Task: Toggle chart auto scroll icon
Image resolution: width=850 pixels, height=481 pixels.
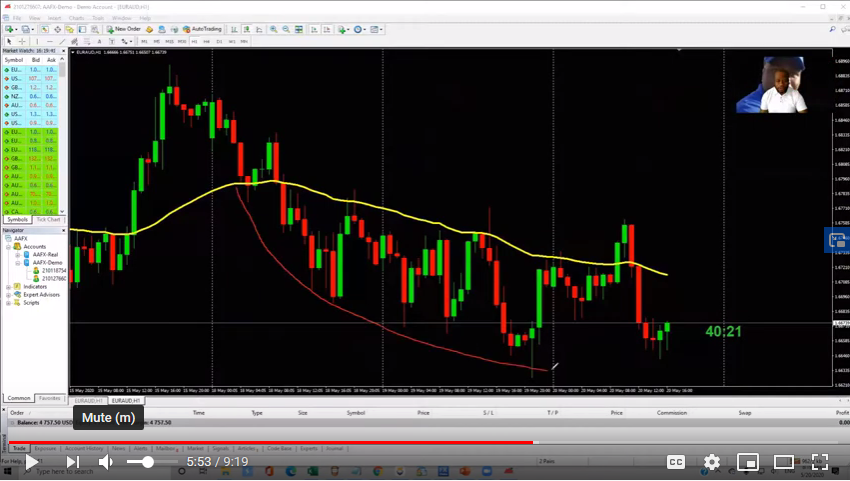Action: pyautogui.click(x=314, y=29)
